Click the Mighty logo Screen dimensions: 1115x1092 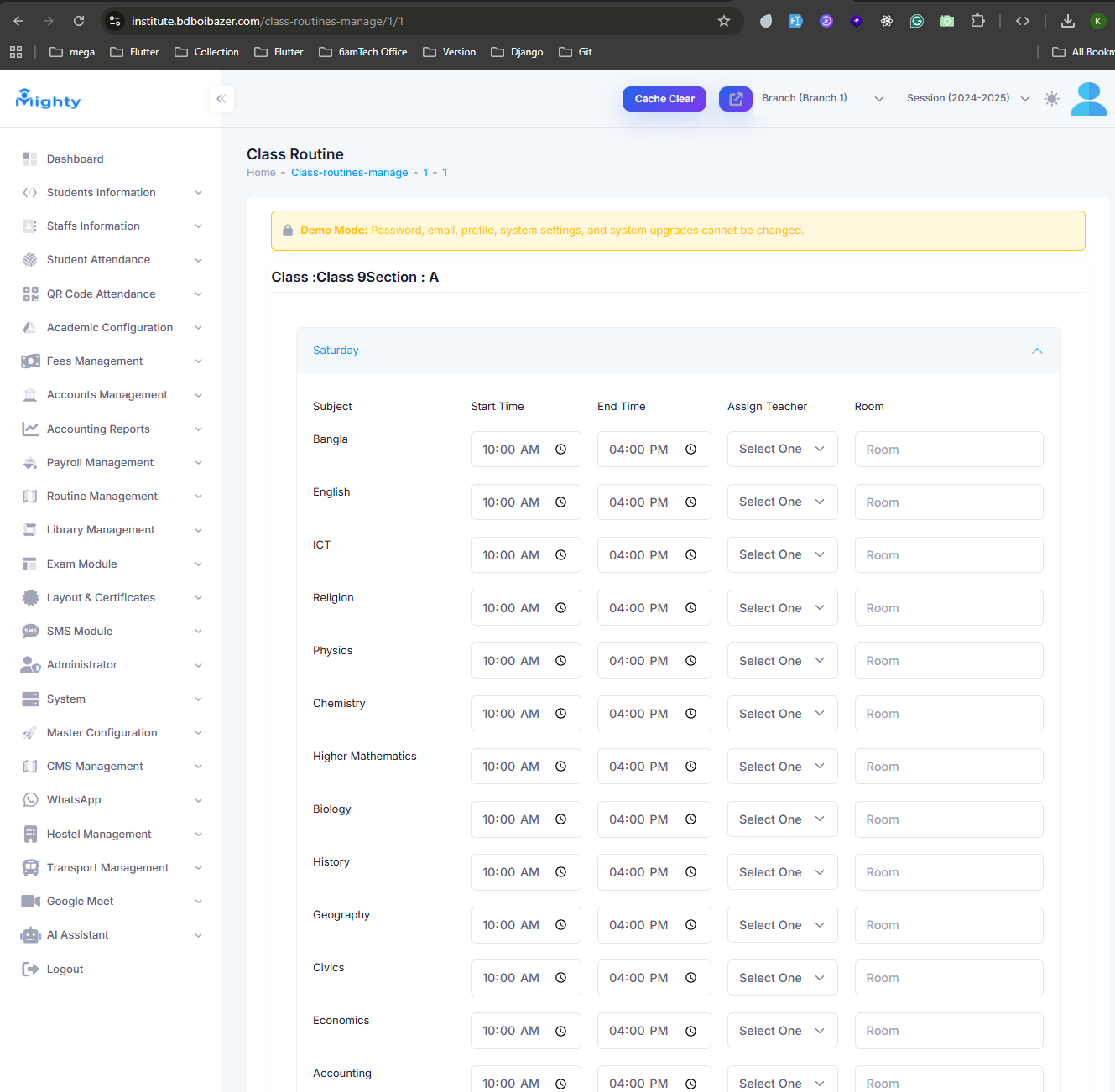coord(48,99)
